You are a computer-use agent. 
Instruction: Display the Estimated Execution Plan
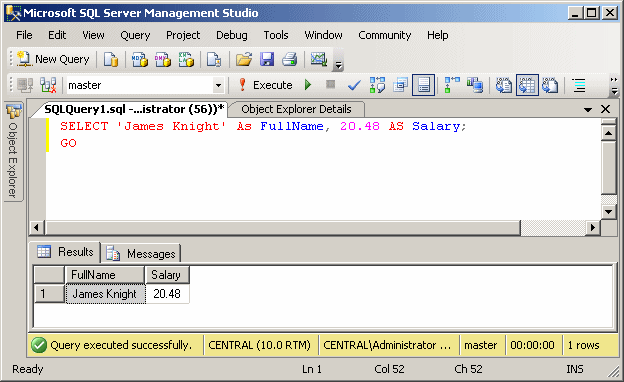point(377,85)
